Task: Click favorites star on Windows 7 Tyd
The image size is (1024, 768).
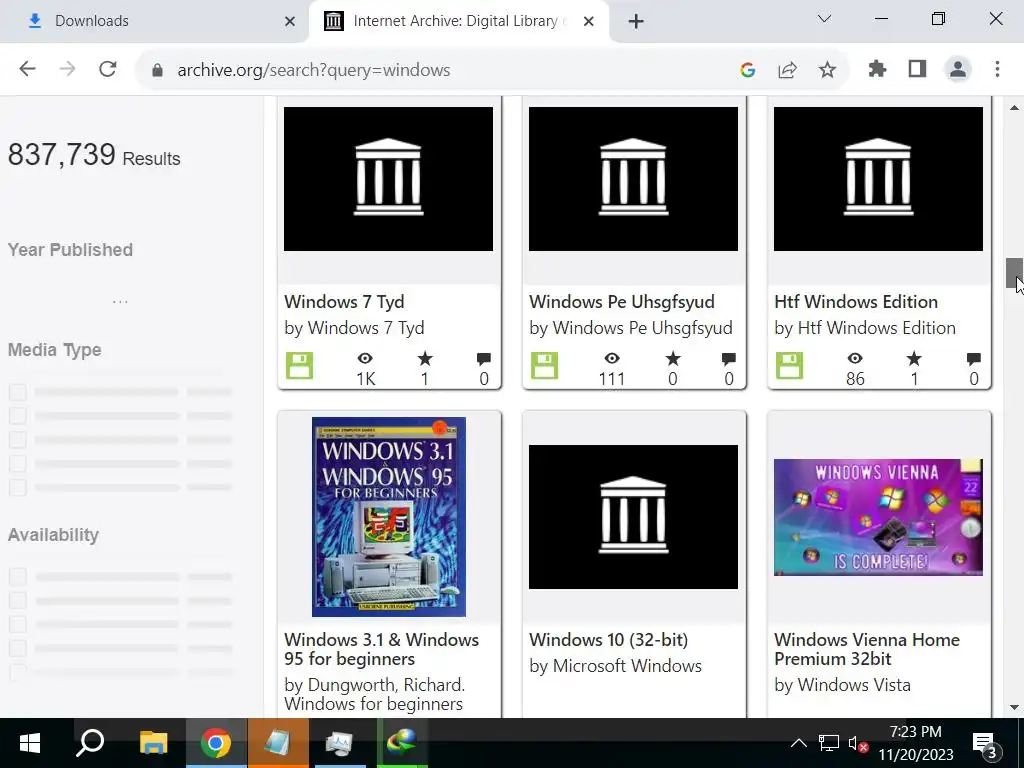Action: 425,358
